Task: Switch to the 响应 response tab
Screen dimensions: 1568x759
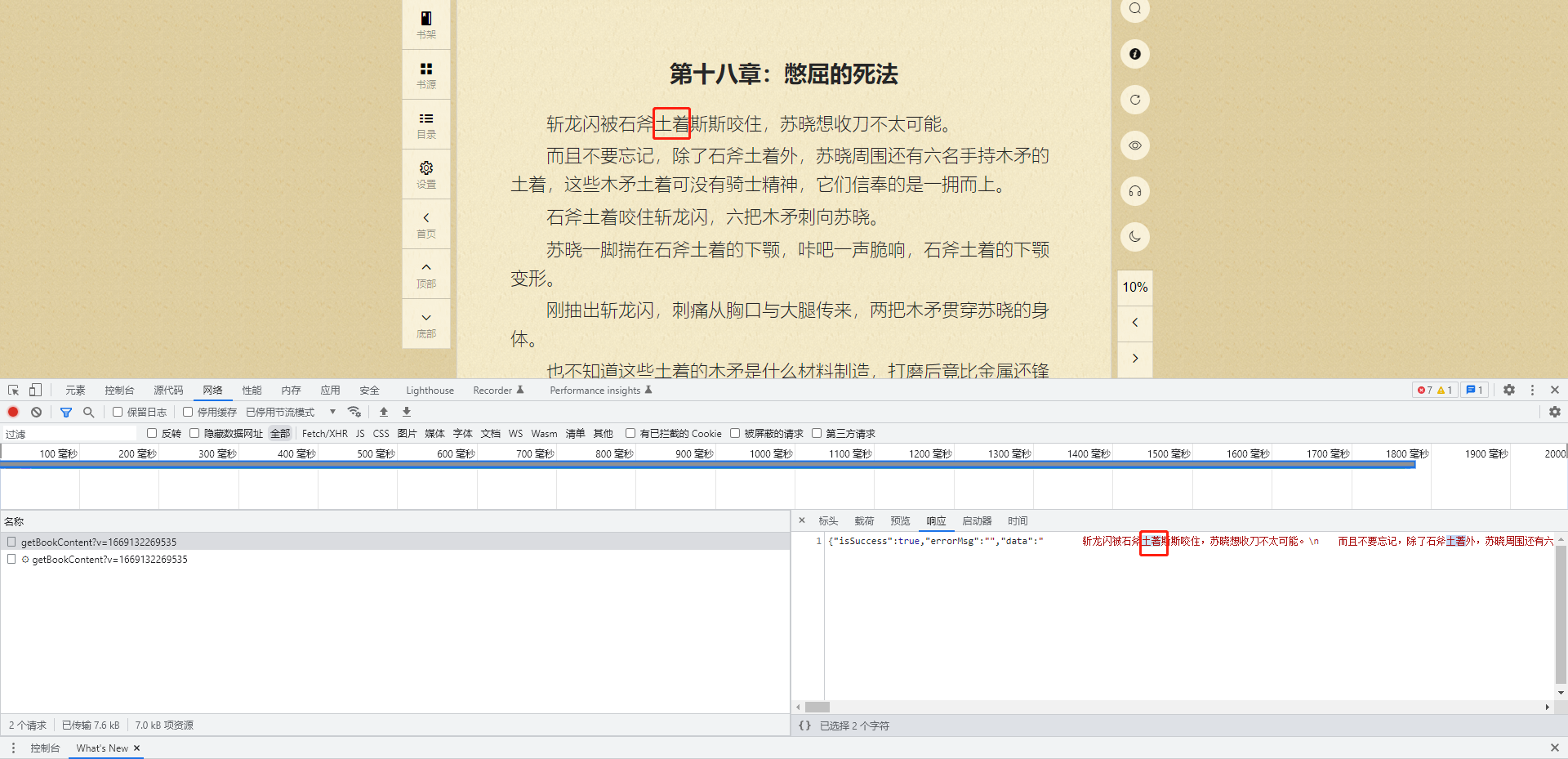Action: [936, 520]
